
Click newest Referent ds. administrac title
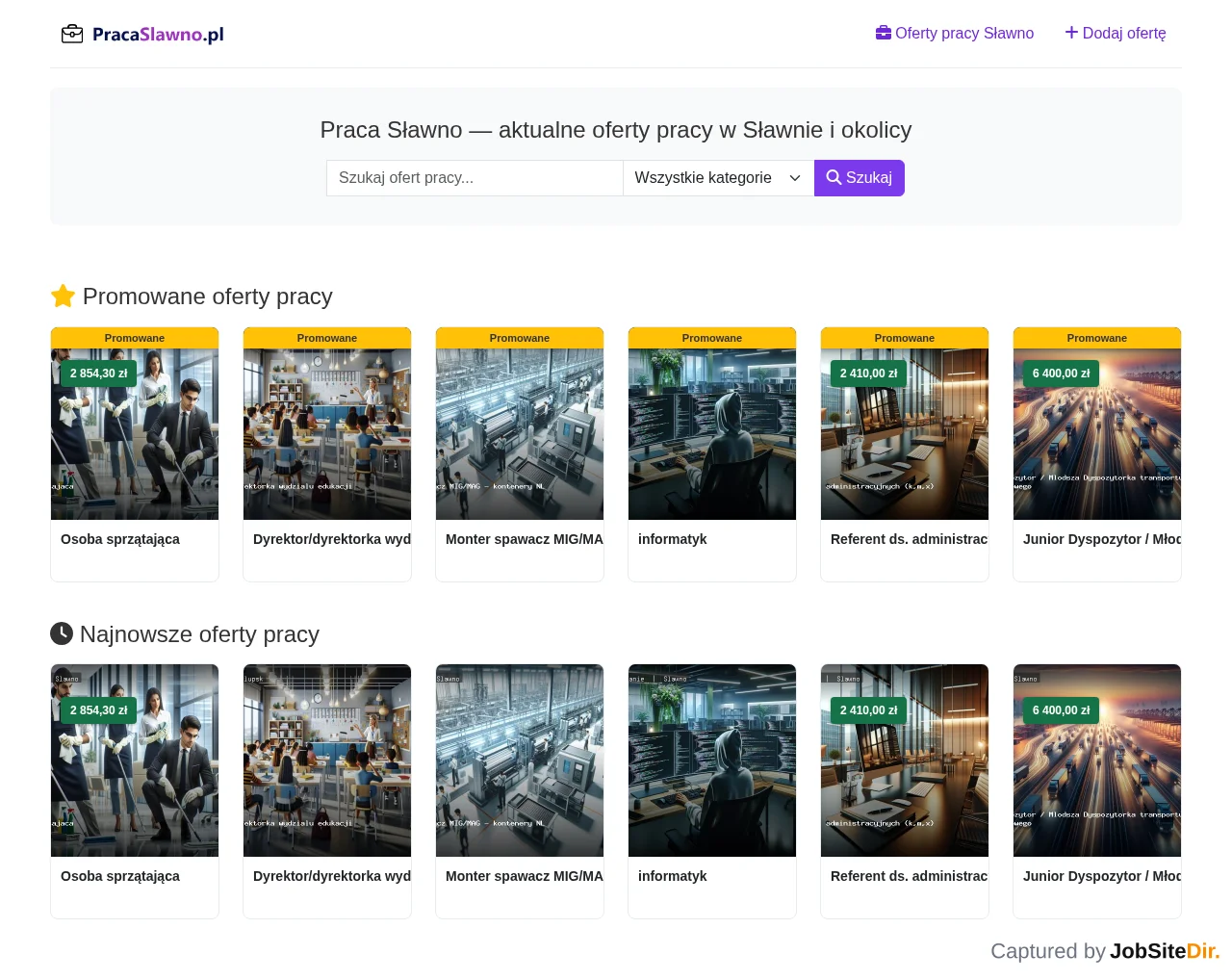910,876
